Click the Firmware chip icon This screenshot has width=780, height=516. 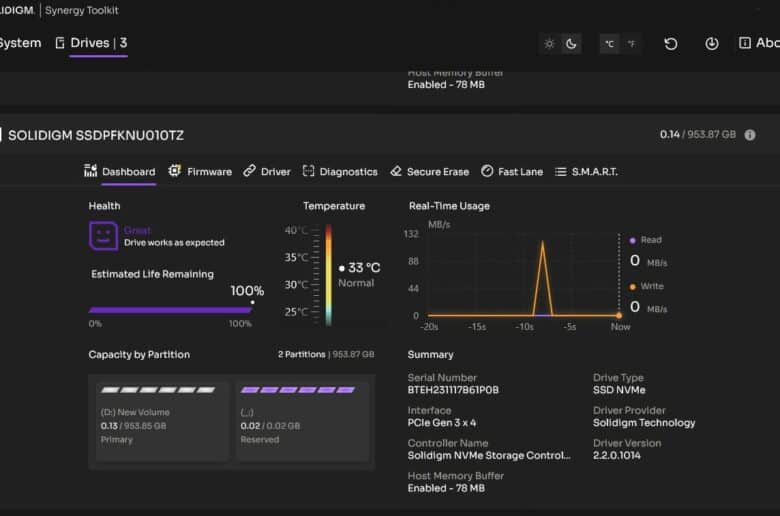point(174,171)
